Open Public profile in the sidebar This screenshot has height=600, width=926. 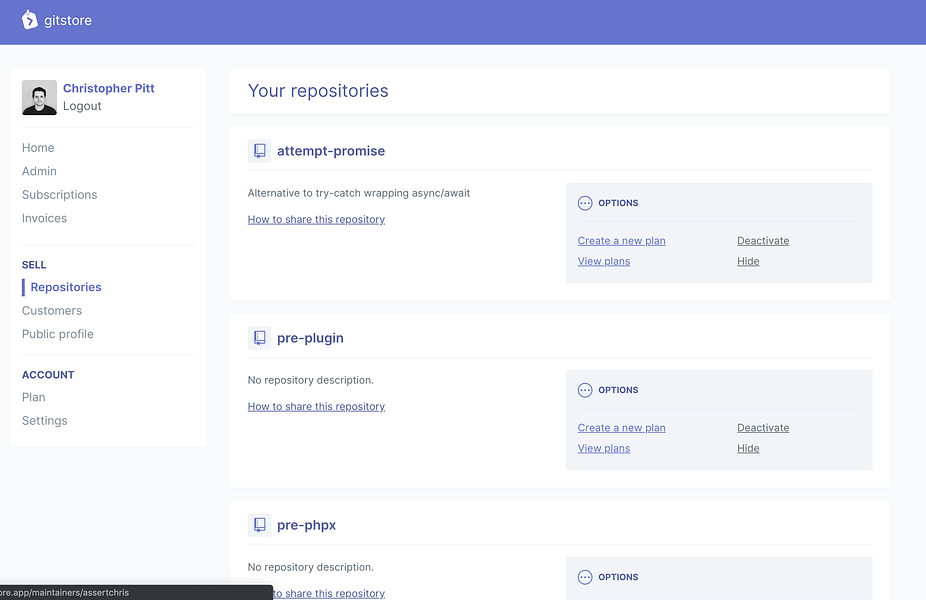[58, 334]
